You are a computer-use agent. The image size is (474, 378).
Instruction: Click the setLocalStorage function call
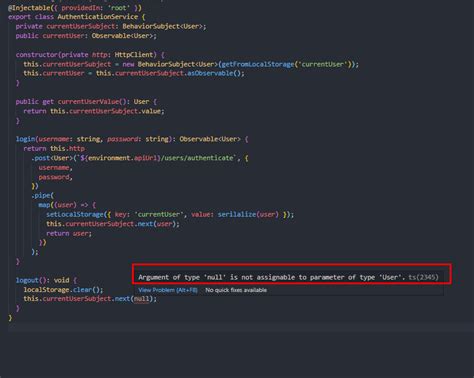coord(75,214)
